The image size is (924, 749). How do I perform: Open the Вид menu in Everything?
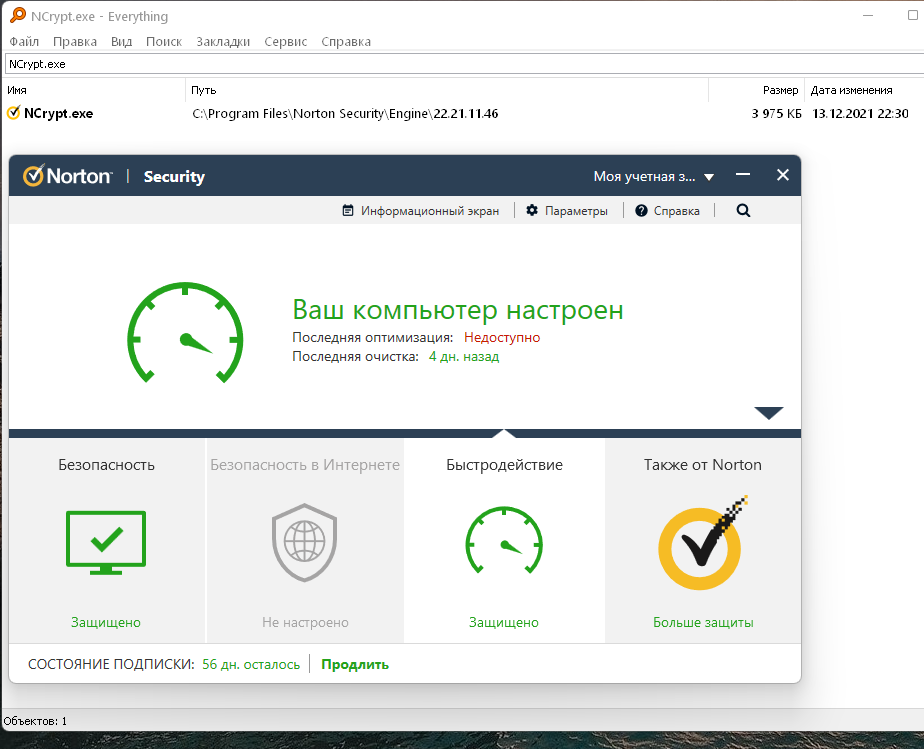coord(121,41)
